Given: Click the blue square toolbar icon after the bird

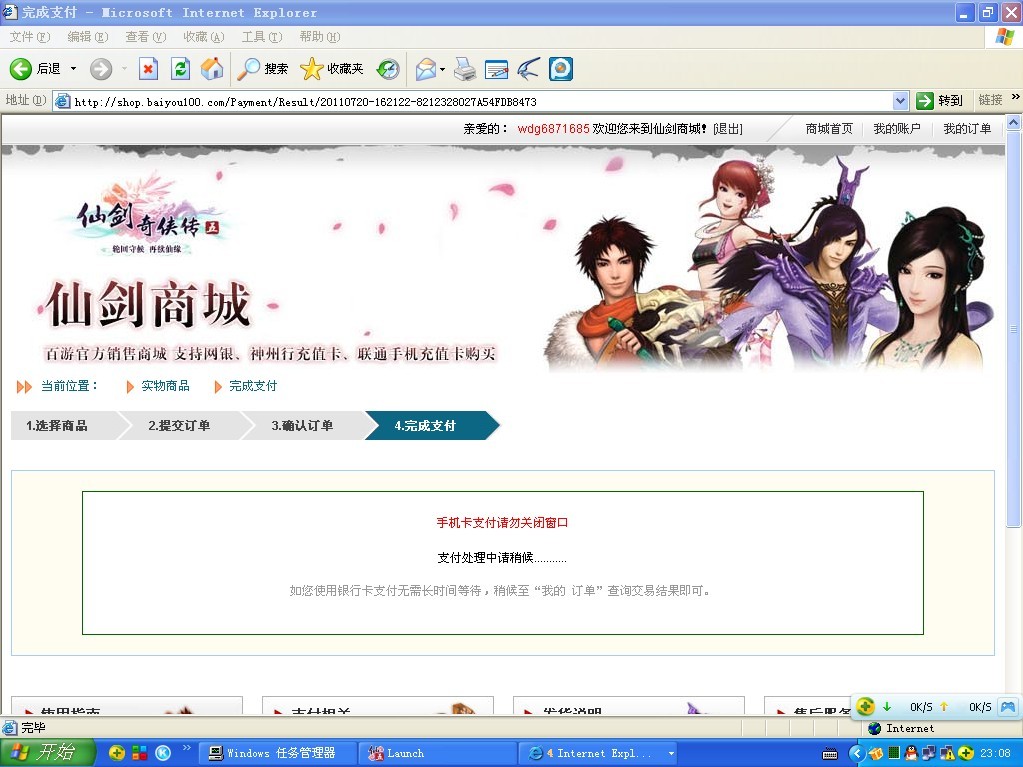Looking at the screenshot, I should 561,68.
